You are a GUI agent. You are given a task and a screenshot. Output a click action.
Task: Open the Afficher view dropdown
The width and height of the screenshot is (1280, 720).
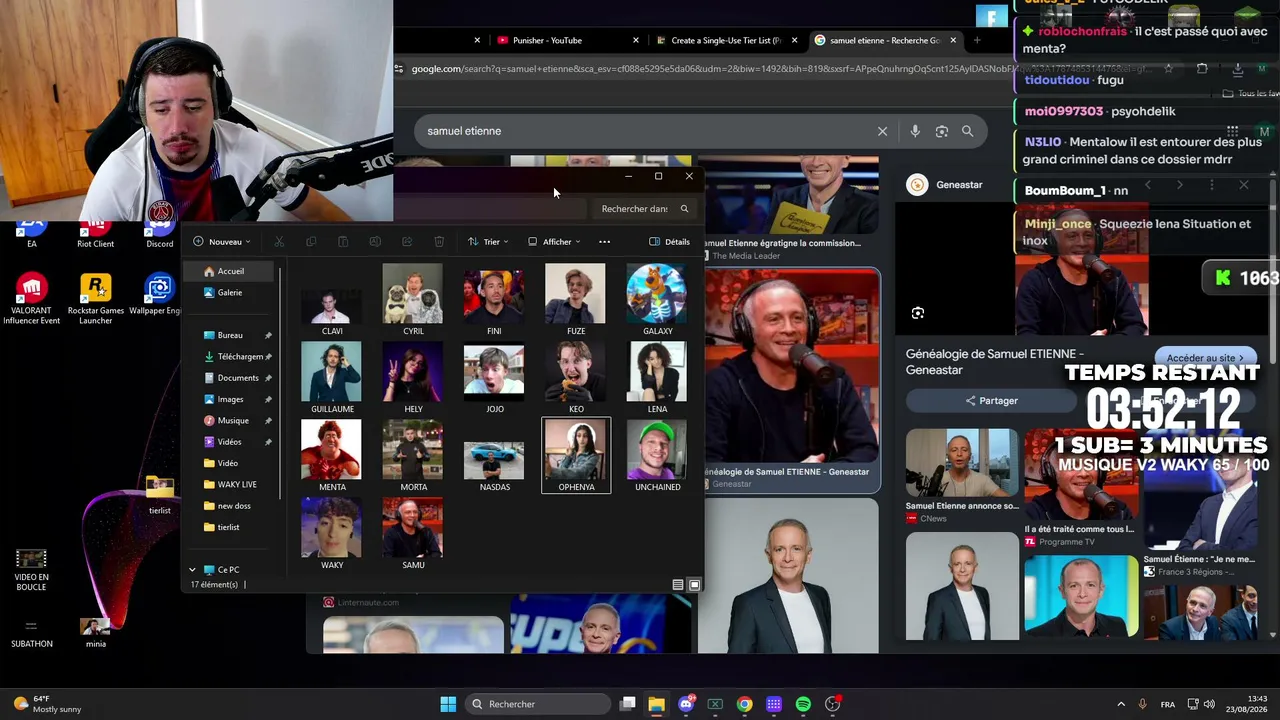[554, 242]
